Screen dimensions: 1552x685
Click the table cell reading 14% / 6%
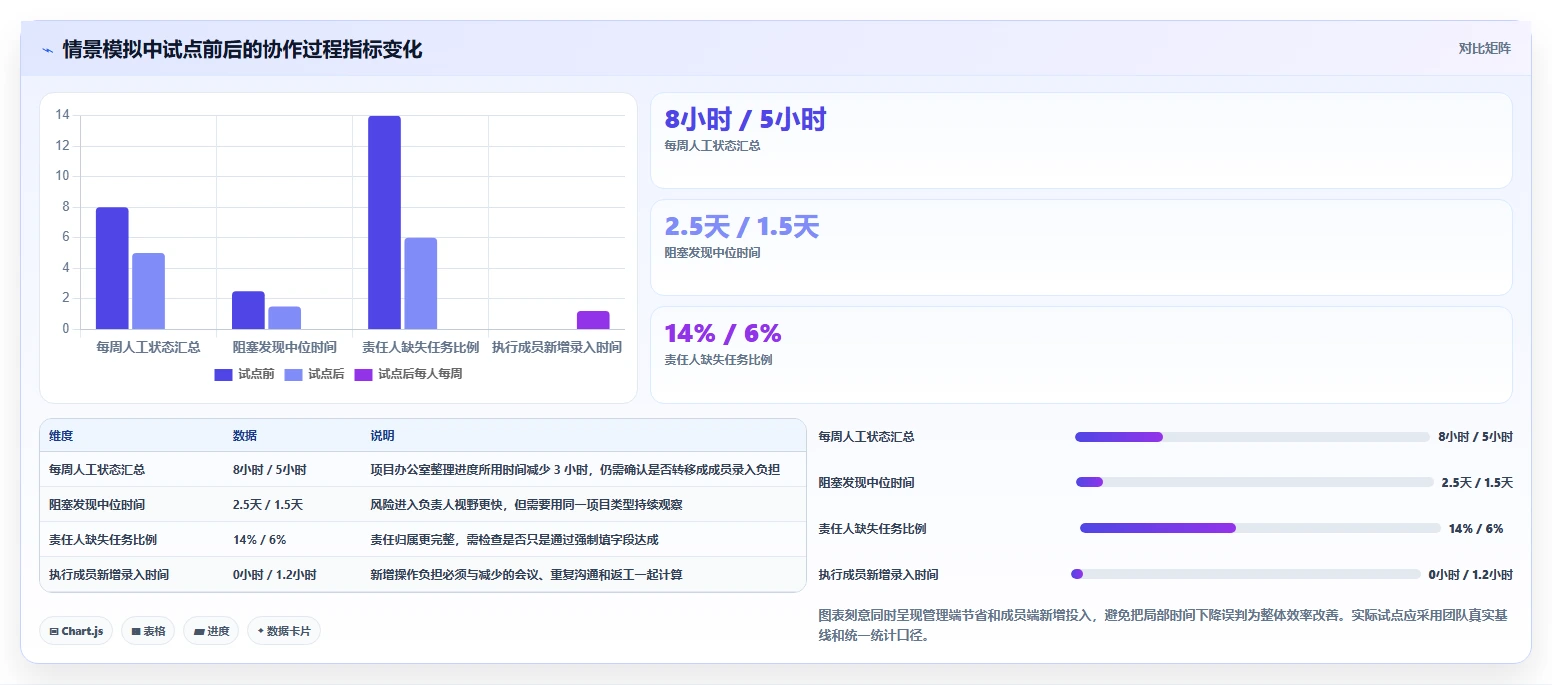point(260,540)
